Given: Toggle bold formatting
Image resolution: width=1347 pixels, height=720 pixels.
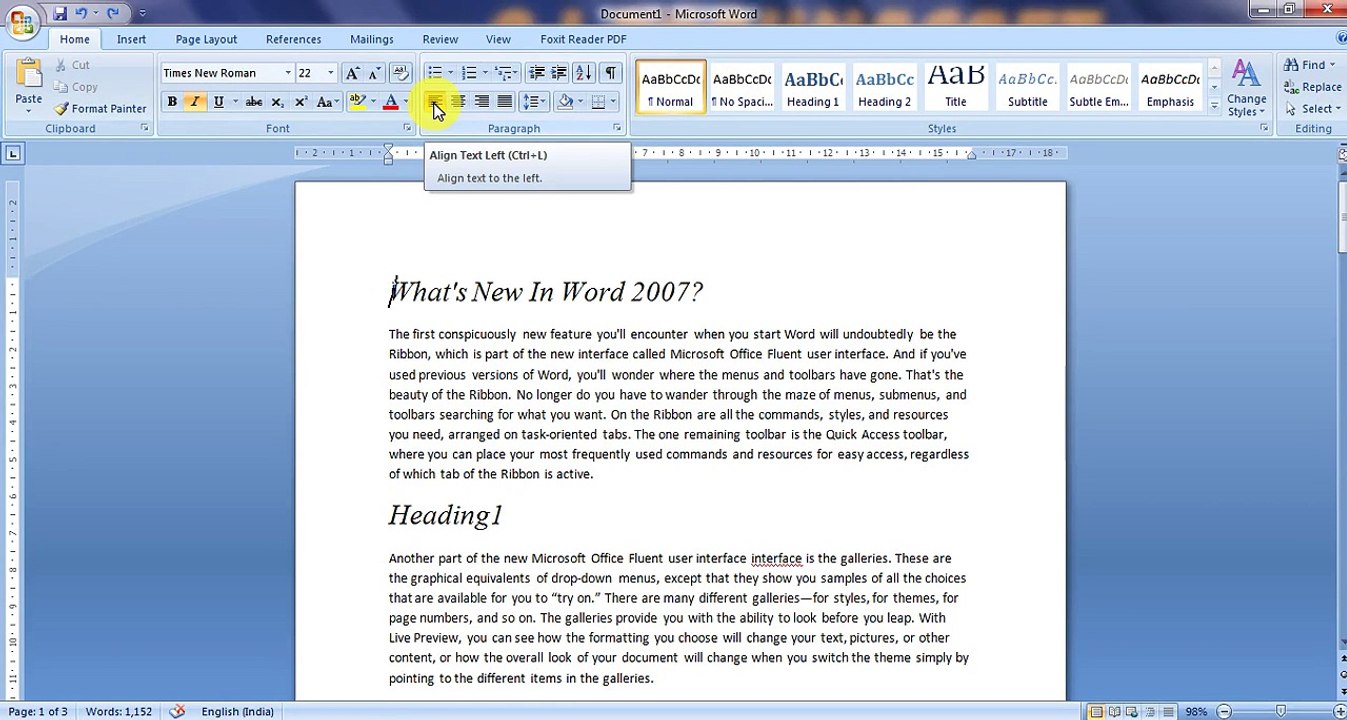Looking at the screenshot, I should click(172, 102).
